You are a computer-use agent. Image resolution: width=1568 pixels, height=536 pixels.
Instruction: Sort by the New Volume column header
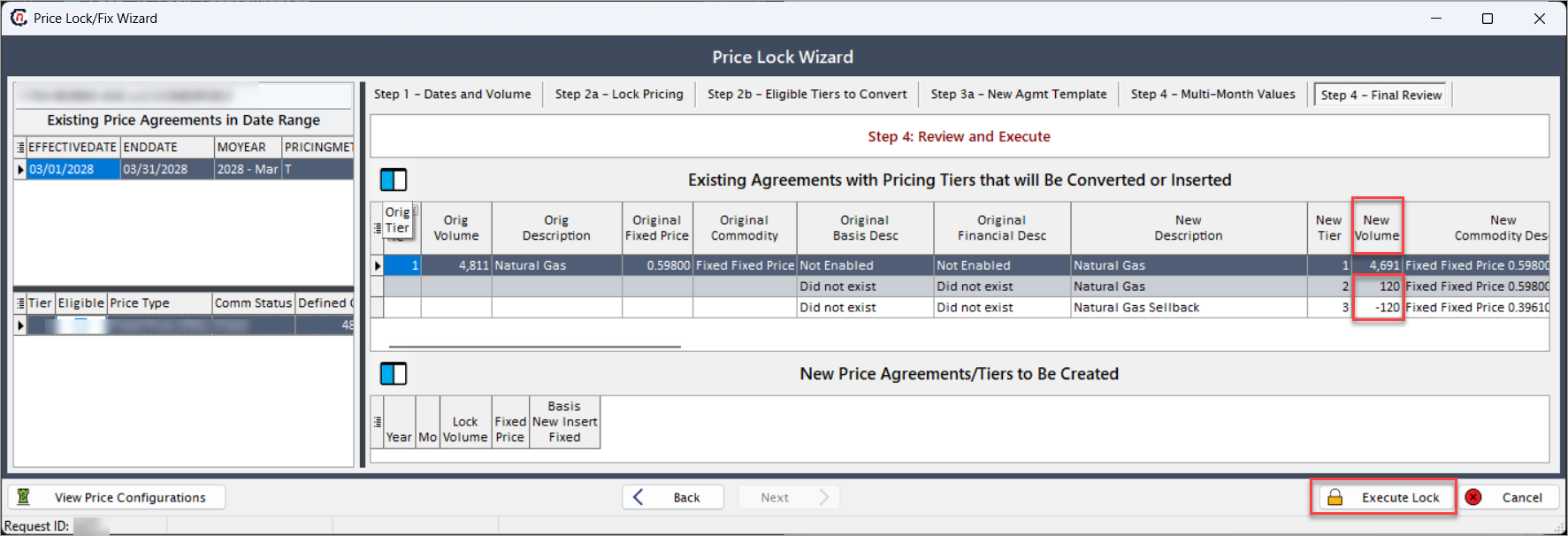[x=1376, y=228]
